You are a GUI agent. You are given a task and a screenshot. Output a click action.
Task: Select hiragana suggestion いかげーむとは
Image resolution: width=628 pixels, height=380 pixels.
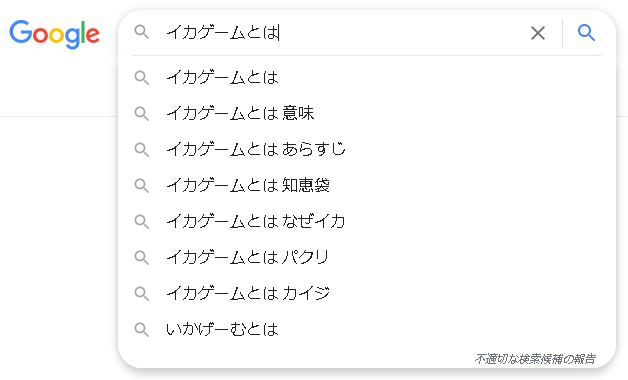pos(367,330)
